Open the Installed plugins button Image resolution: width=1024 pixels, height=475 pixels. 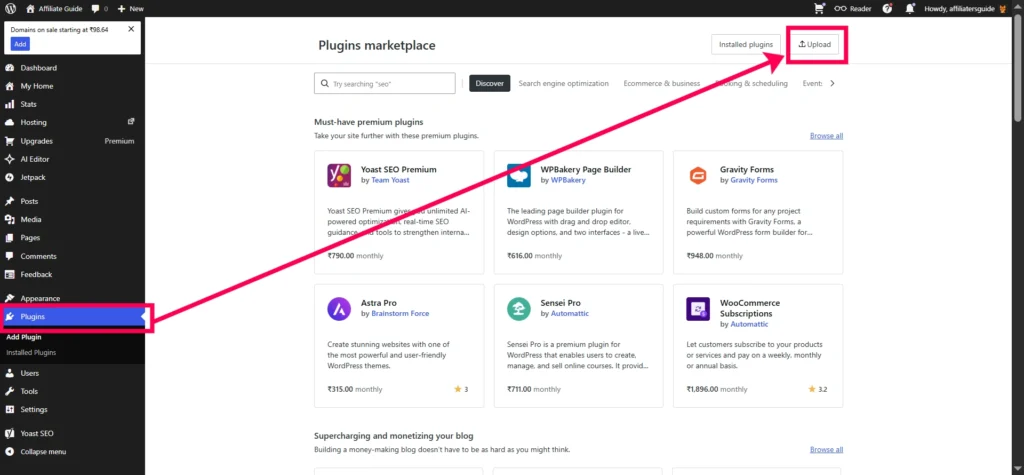746,45
